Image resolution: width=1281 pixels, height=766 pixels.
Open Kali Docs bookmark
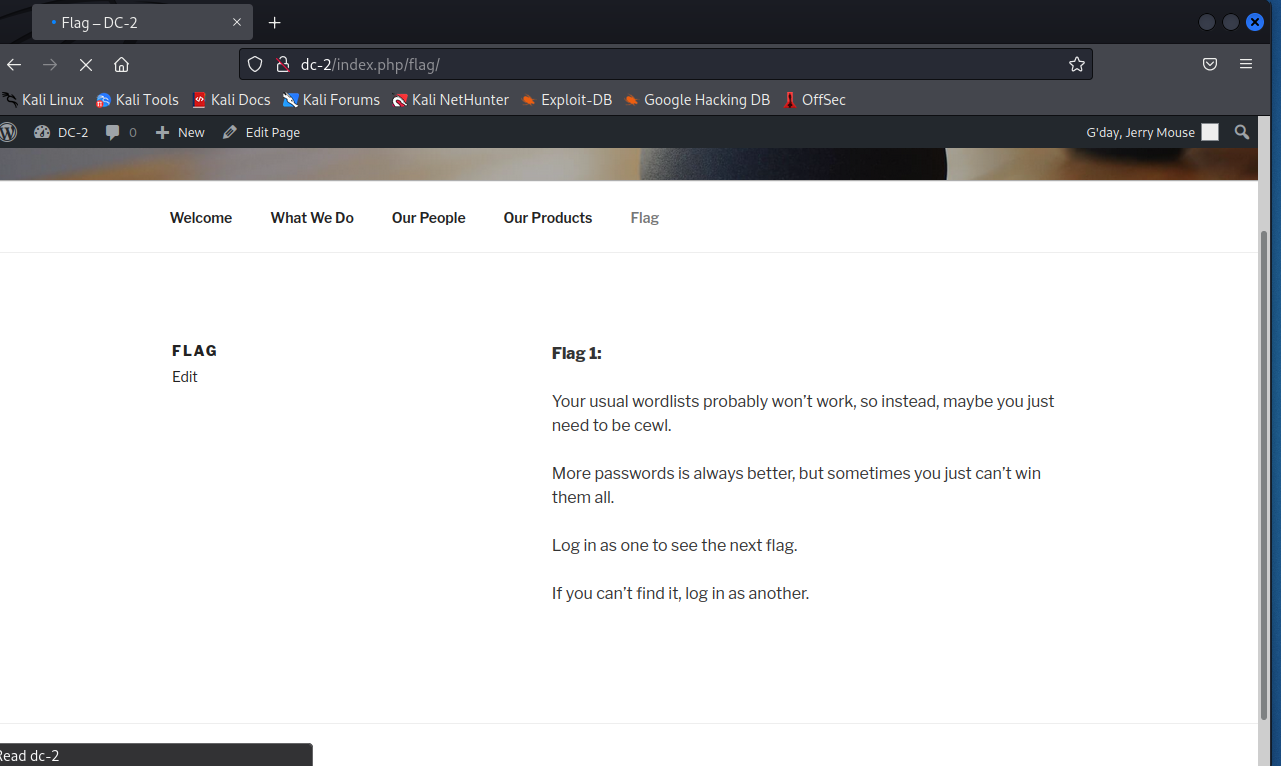click(231, 100)
